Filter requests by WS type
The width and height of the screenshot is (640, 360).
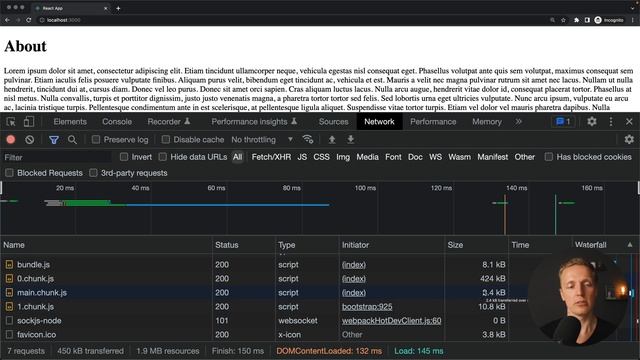[435, 157]
